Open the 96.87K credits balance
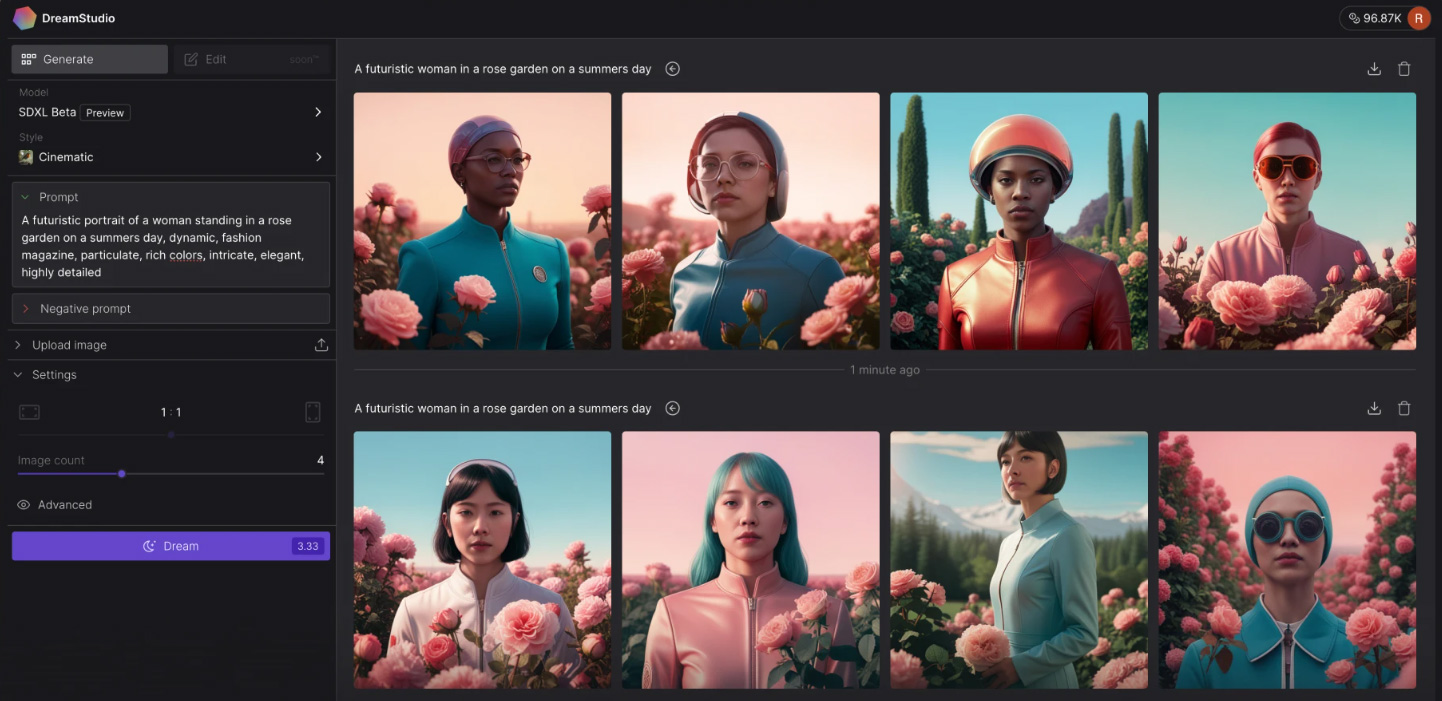 tap(1373, 18)
